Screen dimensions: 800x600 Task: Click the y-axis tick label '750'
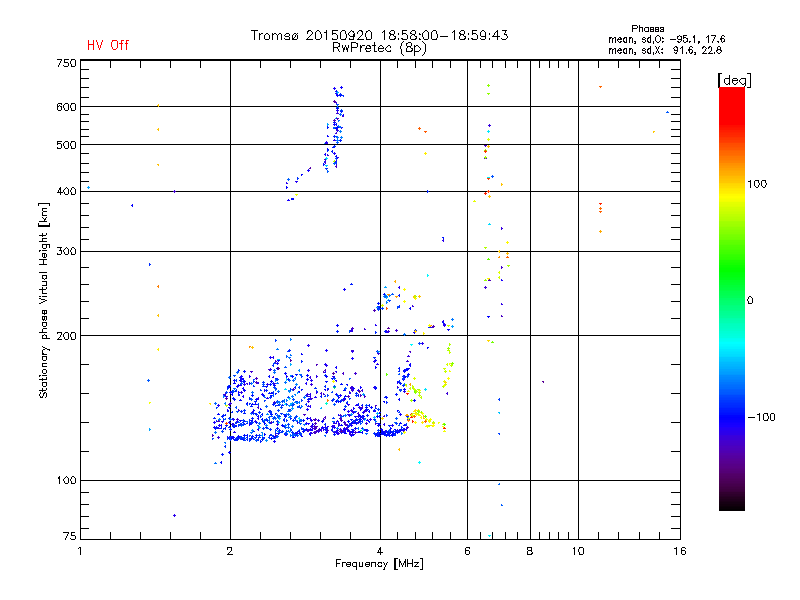point(66,63)
